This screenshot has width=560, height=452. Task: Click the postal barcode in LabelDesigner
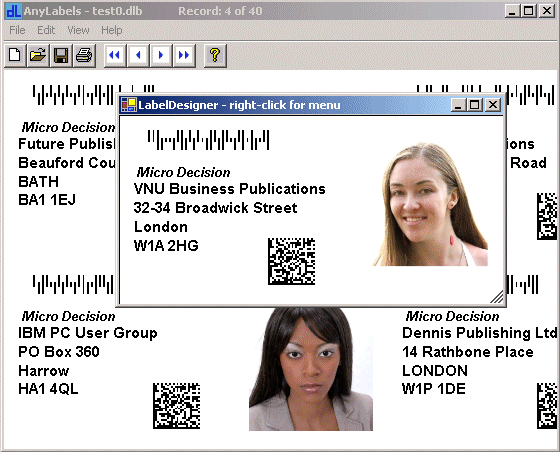click(x=208, y=140)
